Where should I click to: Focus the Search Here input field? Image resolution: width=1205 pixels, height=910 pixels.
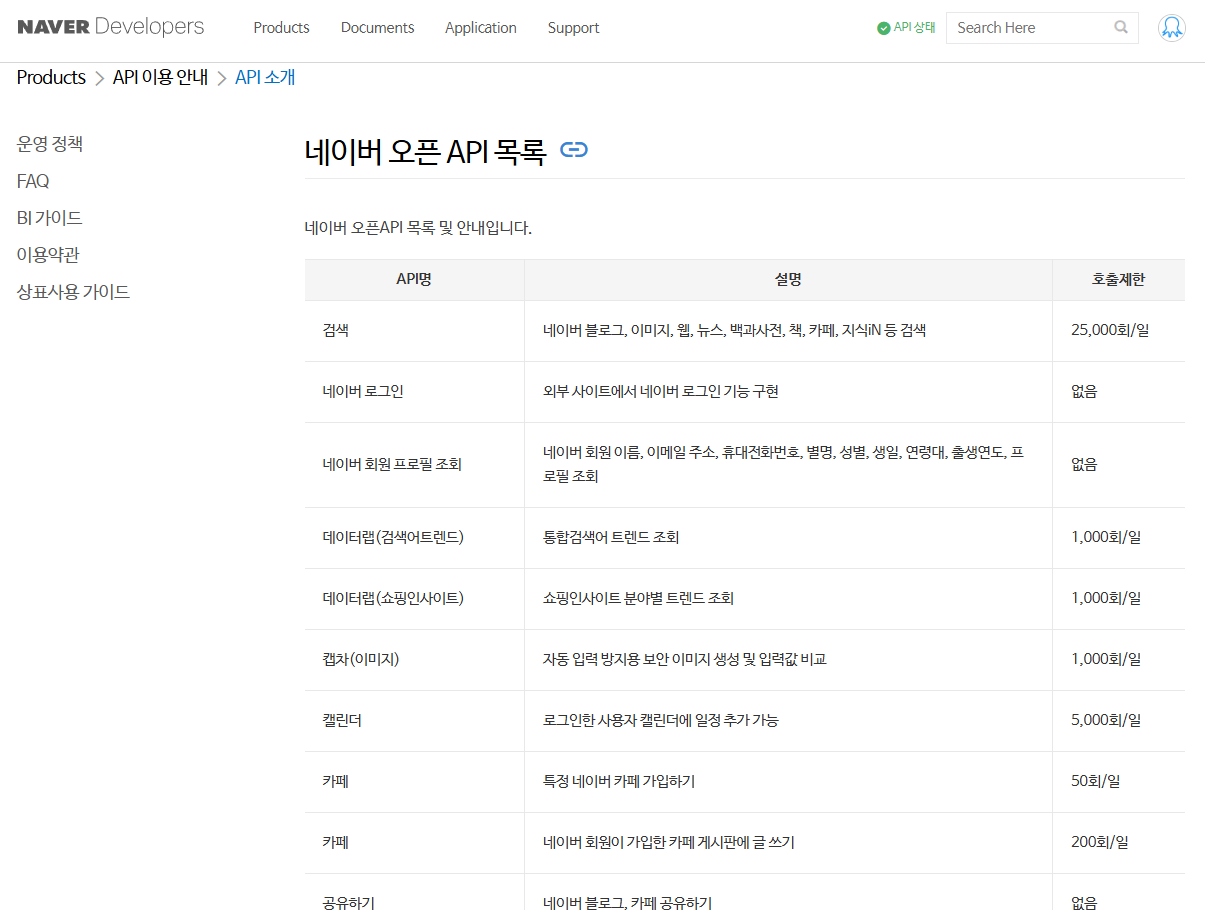click(1030, 28)
